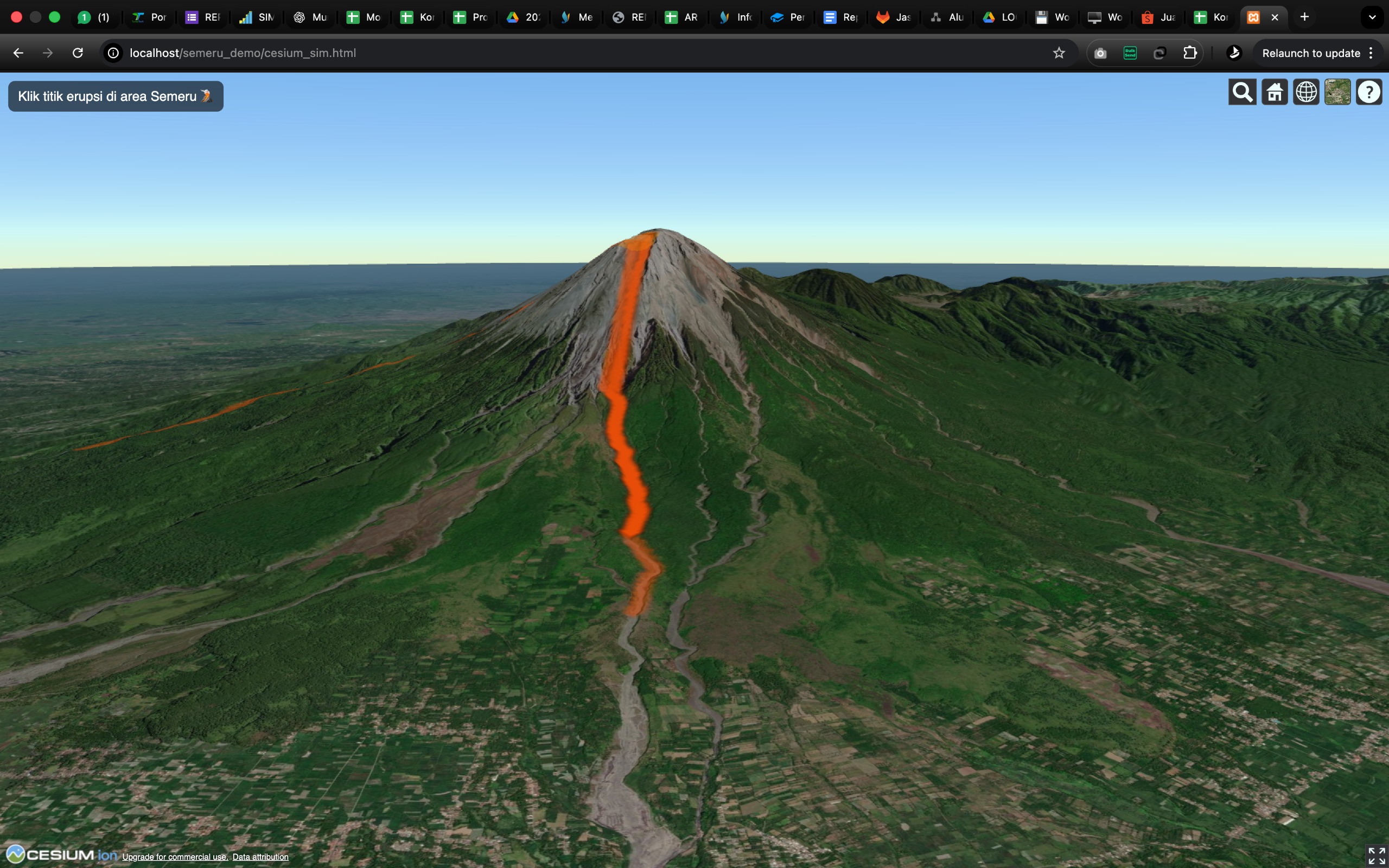This screenshot has width=1389, height=868.
Task: Click the Cesium Home view button
Action: click(x=1274, y=92)
